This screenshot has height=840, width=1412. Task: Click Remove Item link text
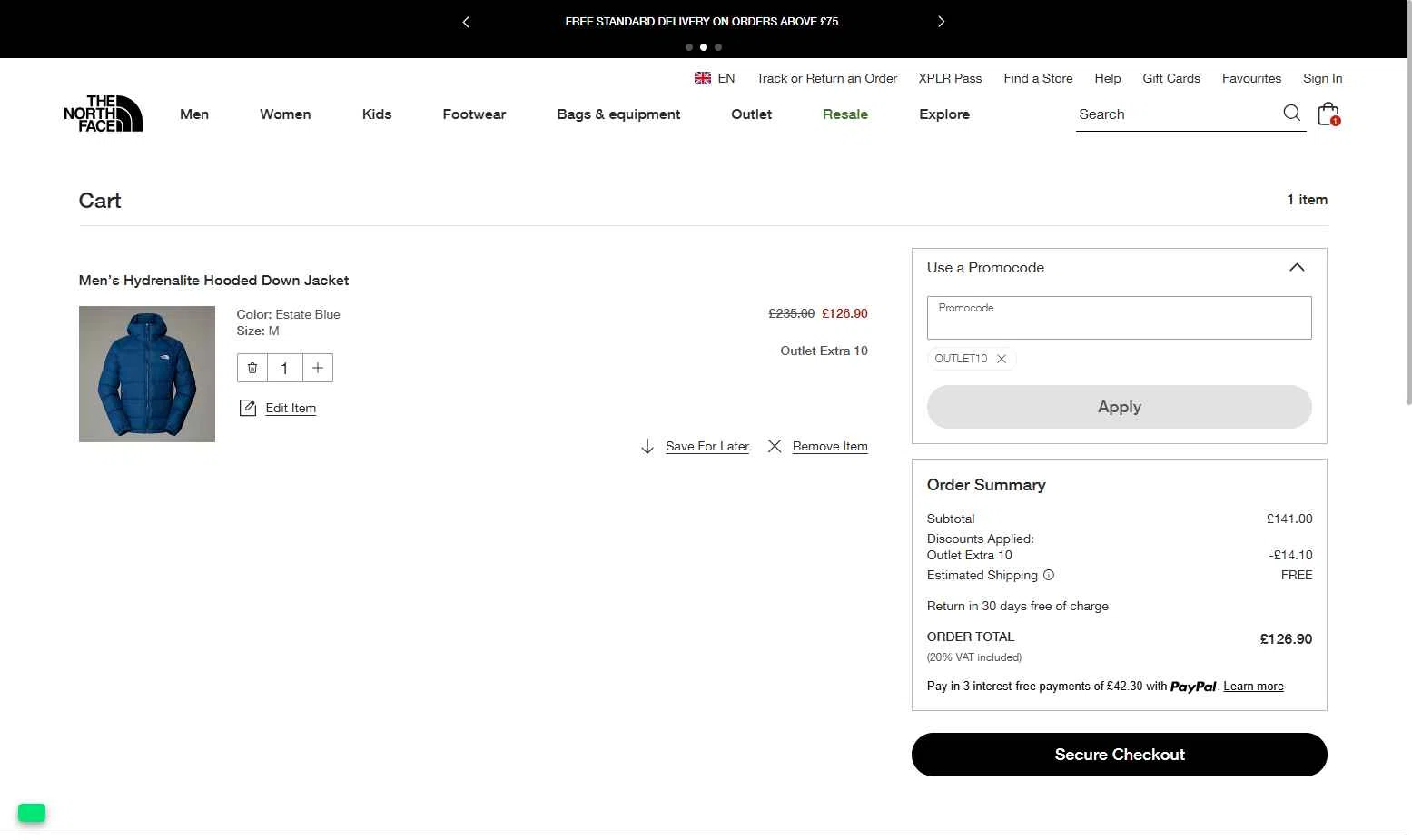[830, 446]
